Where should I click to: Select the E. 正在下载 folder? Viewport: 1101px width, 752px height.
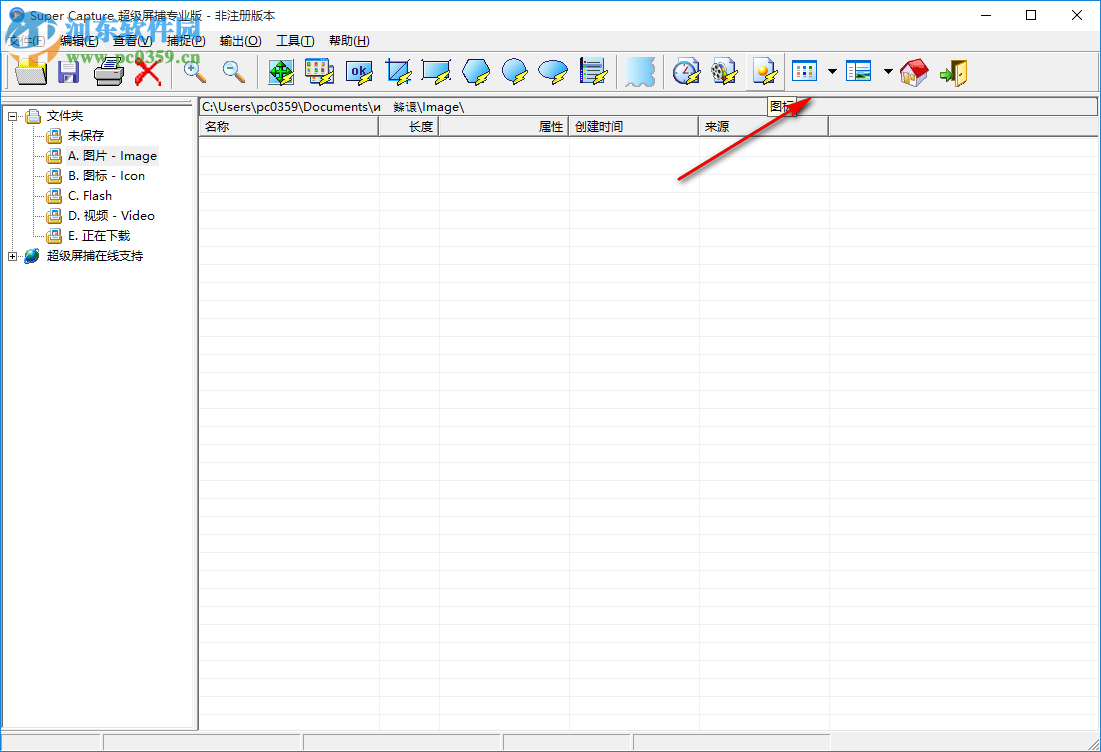tap(99, 236)
